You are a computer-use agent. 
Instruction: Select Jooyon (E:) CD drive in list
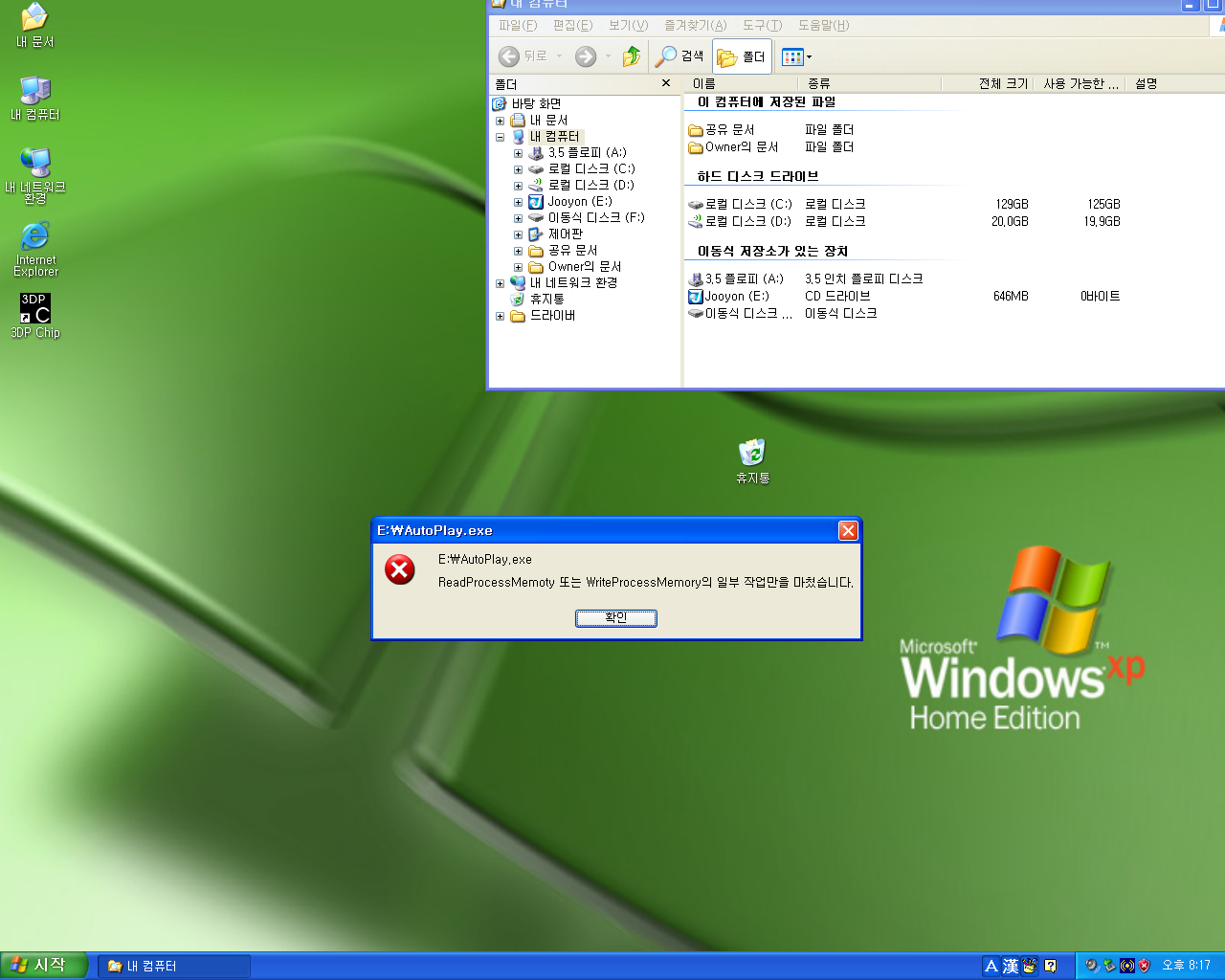pyautogui.click(x=729, y=297)
